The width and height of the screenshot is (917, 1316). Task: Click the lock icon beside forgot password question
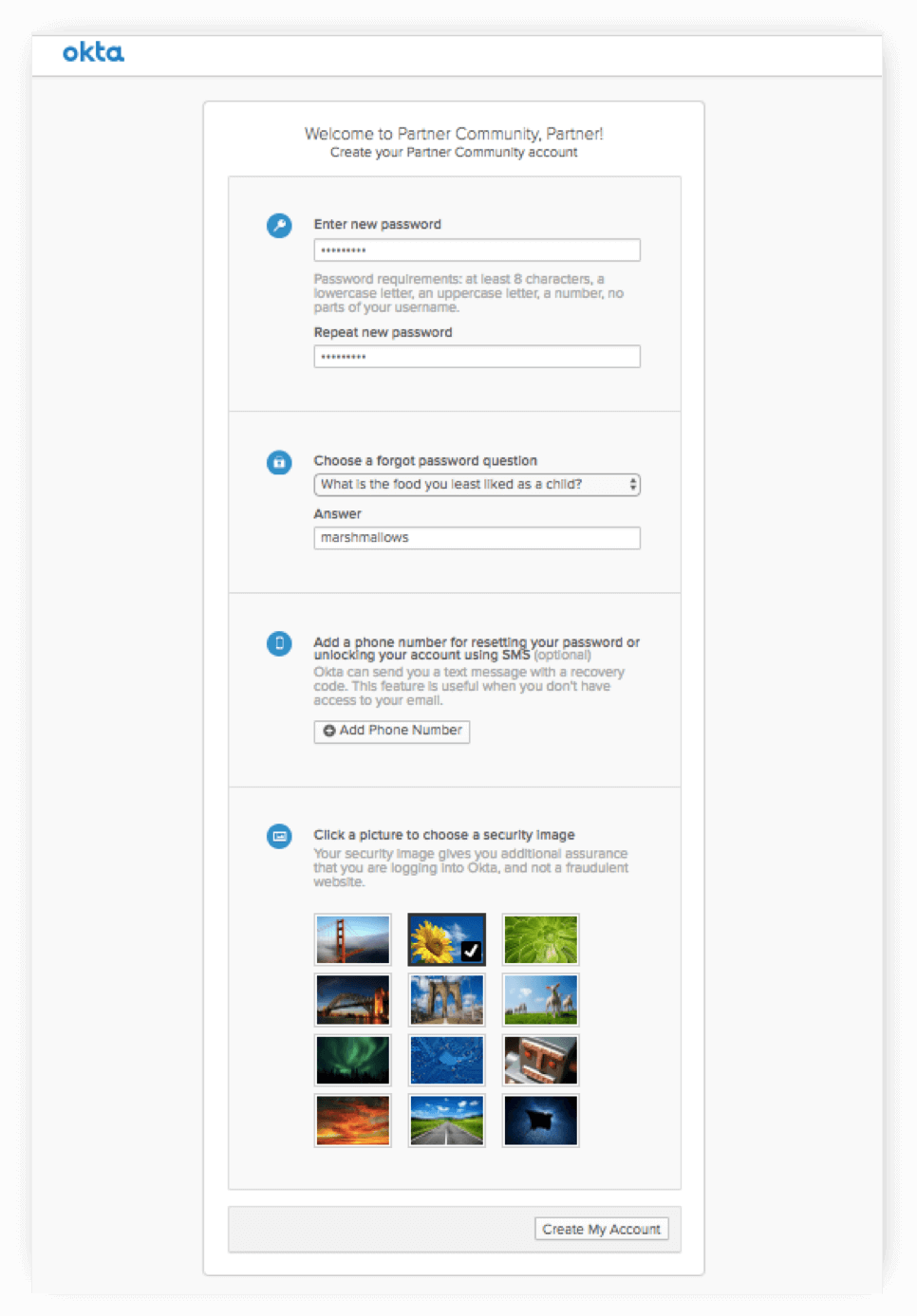[279, 462]
